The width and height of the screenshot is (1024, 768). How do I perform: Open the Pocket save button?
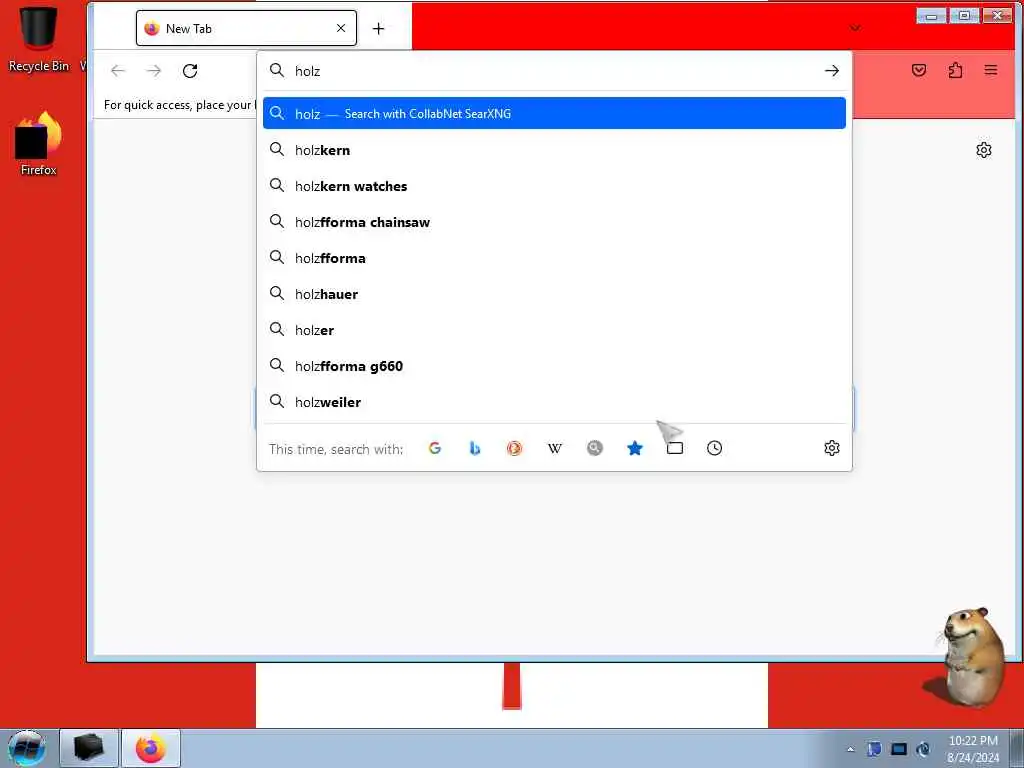point(919,70)
